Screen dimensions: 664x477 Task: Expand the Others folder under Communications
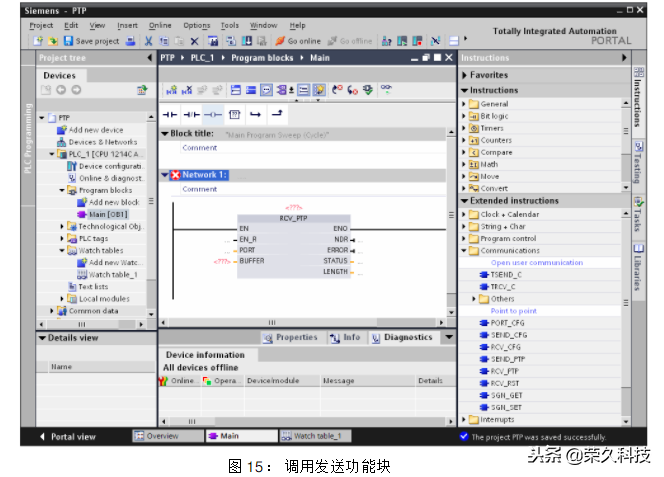coord(474,299)
